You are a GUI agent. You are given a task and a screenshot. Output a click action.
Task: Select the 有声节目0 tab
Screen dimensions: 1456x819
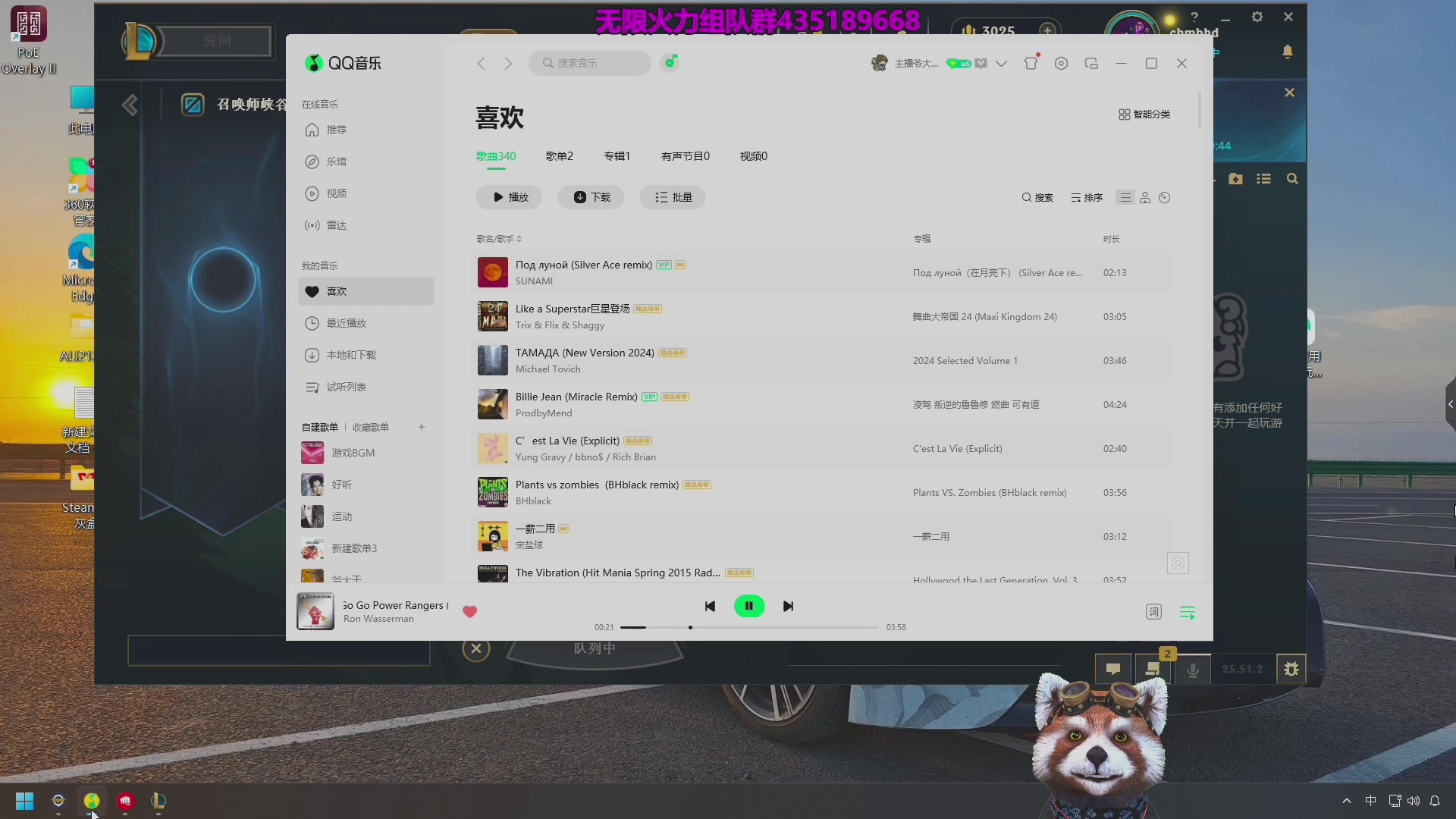pos(686,156)
